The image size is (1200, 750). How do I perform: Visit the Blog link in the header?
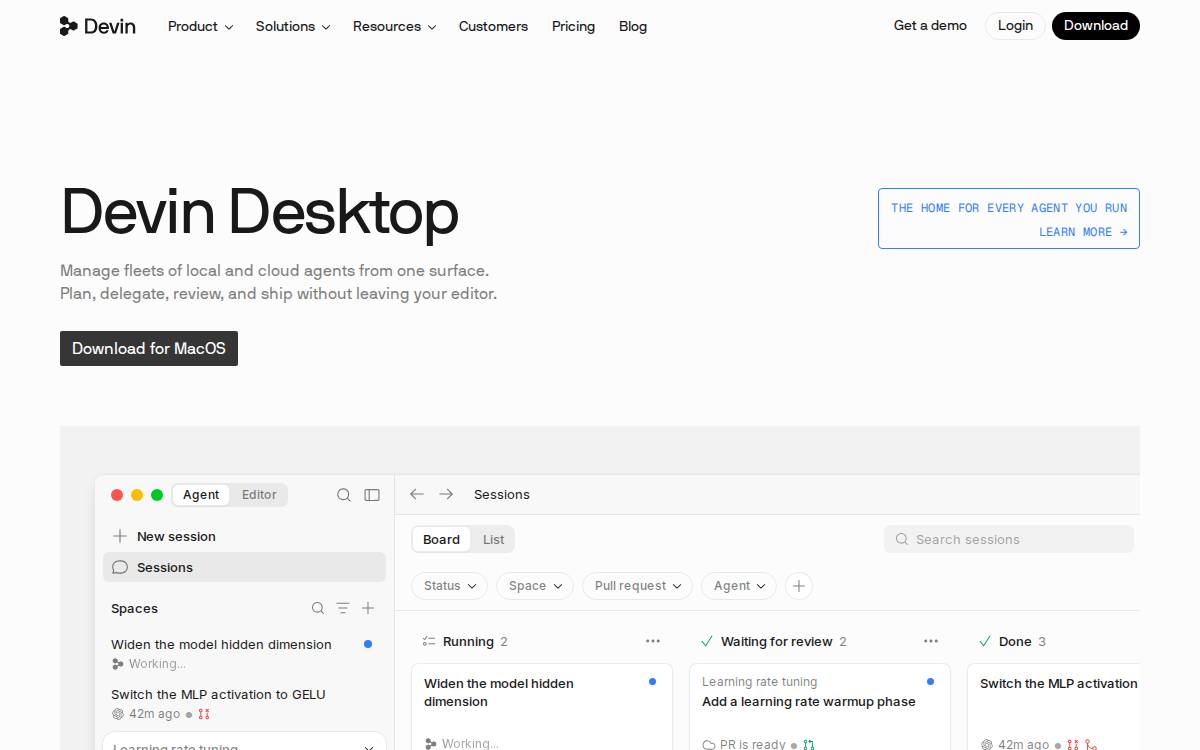click(633, 26)
